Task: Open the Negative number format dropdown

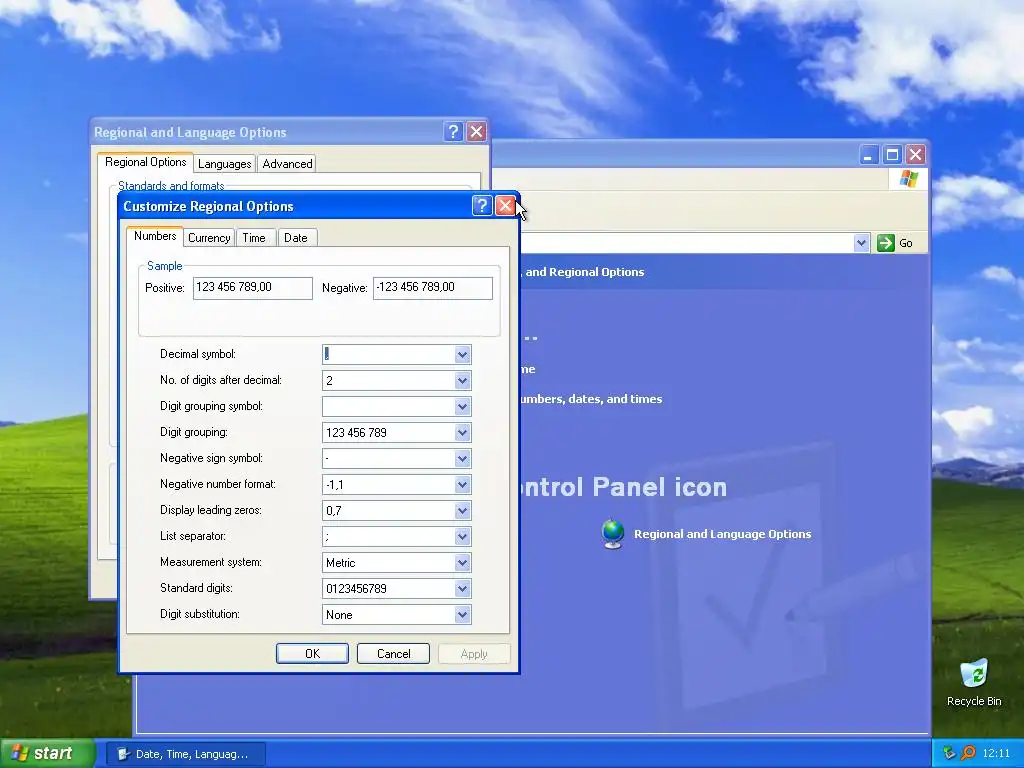Action: (462, 485)
